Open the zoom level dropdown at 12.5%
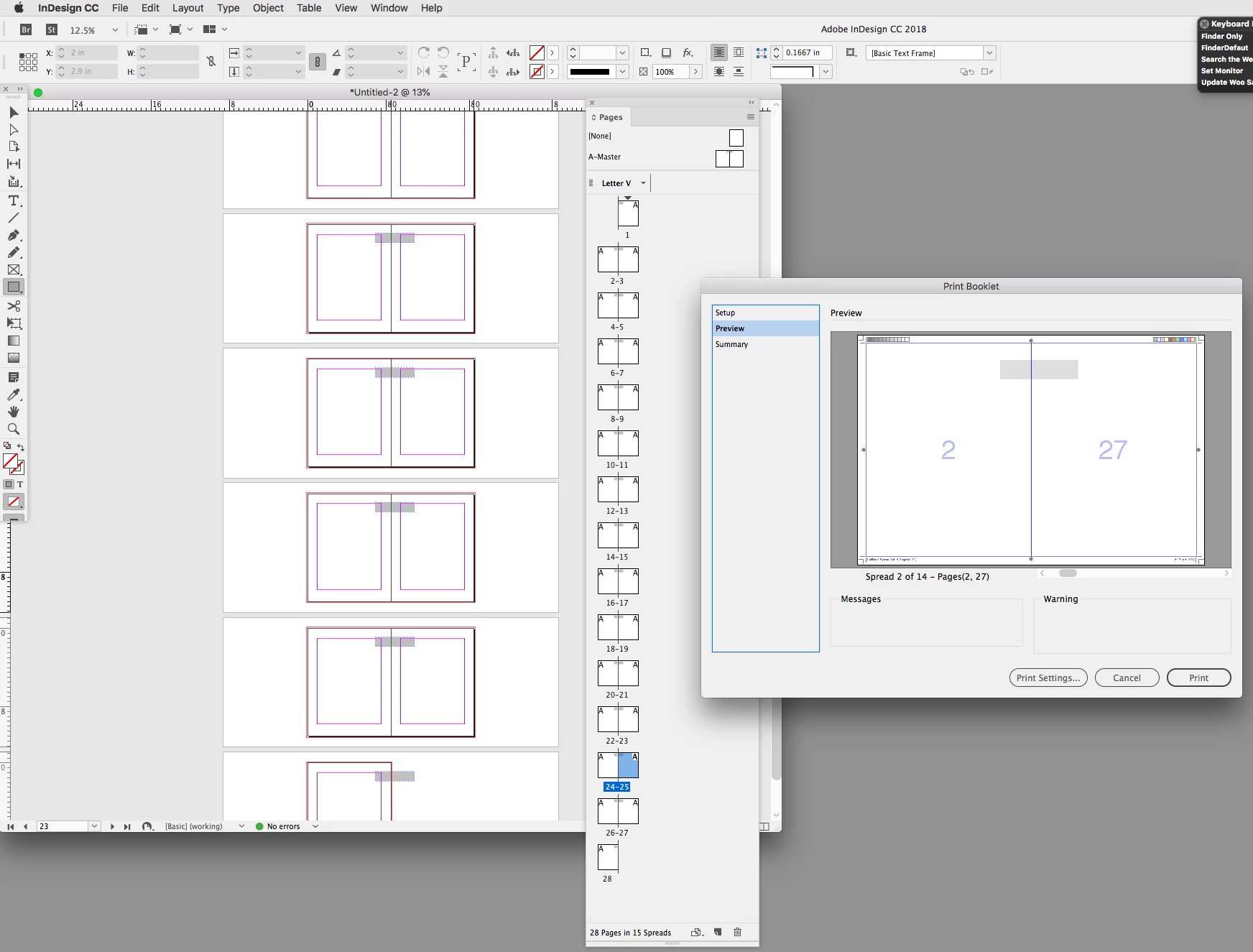 (x=115, y=30)
